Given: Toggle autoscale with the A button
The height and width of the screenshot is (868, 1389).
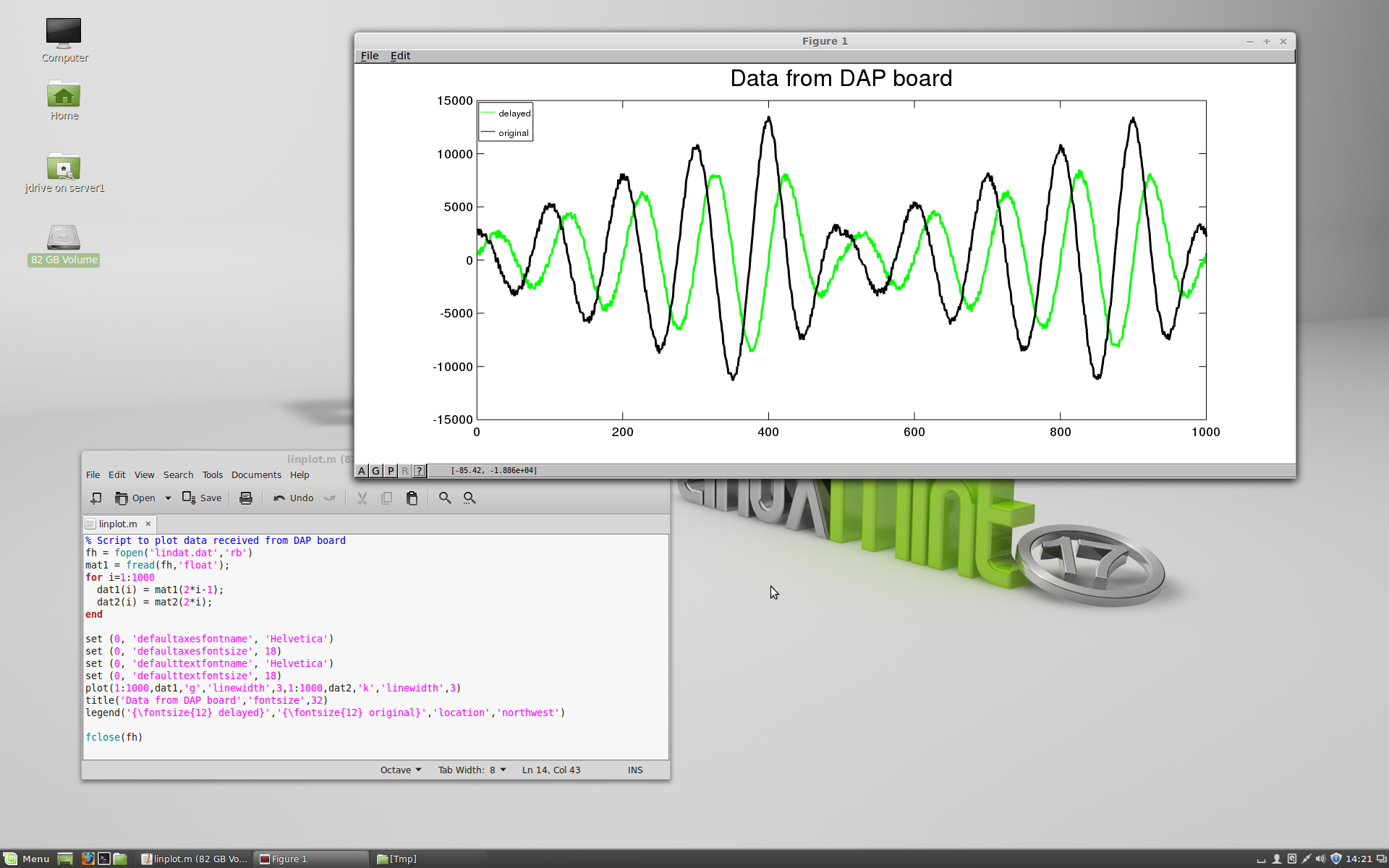Looking at the screenshot, I should [x=362, y=471].
